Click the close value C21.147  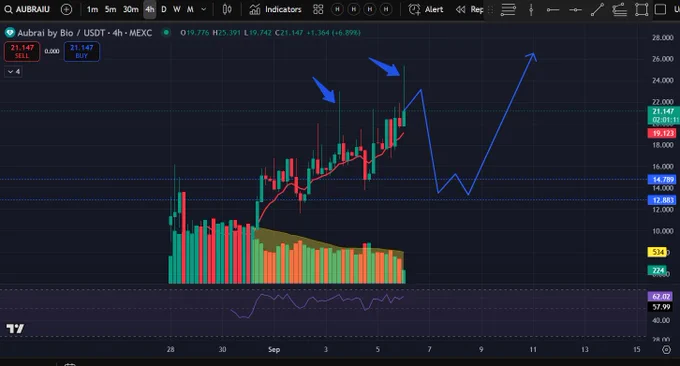point(289,33)
